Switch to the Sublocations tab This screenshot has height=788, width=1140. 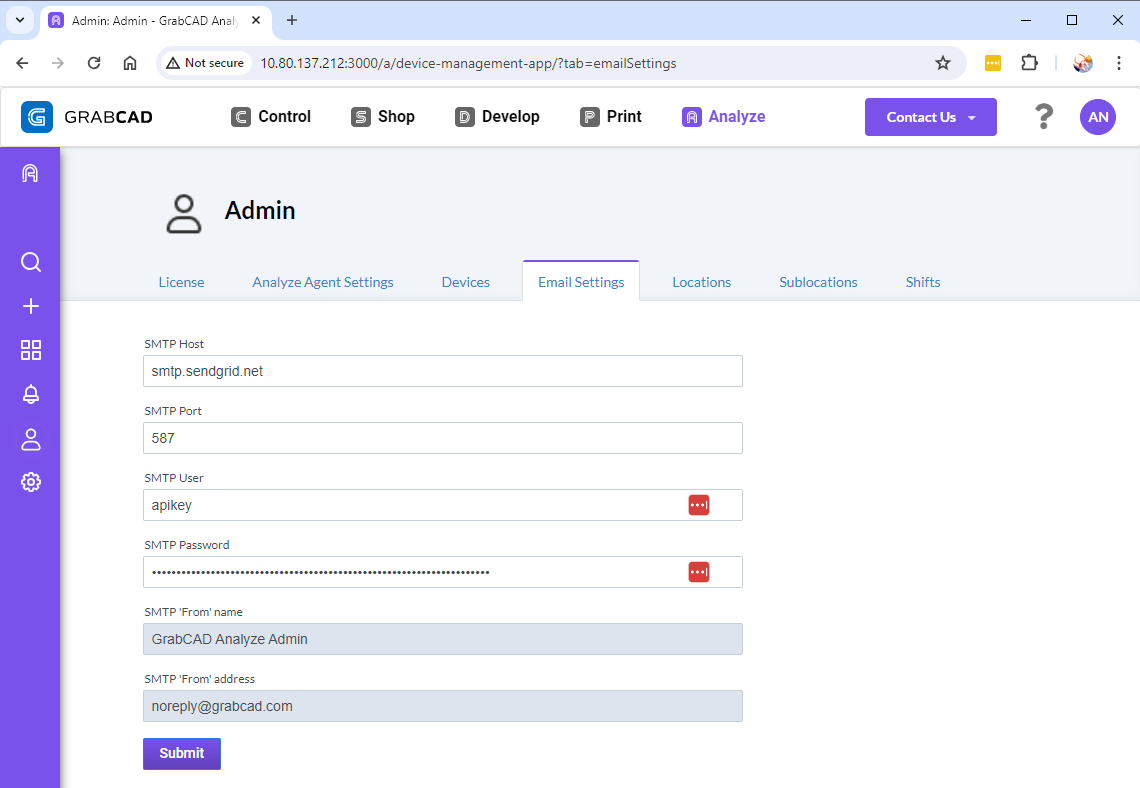coord(818,282)
